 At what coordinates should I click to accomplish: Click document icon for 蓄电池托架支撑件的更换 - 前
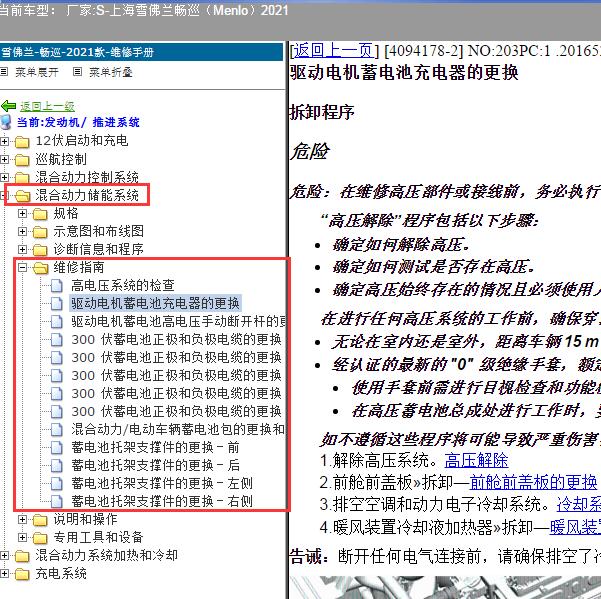pyautogui.click(x=57, y=448)
